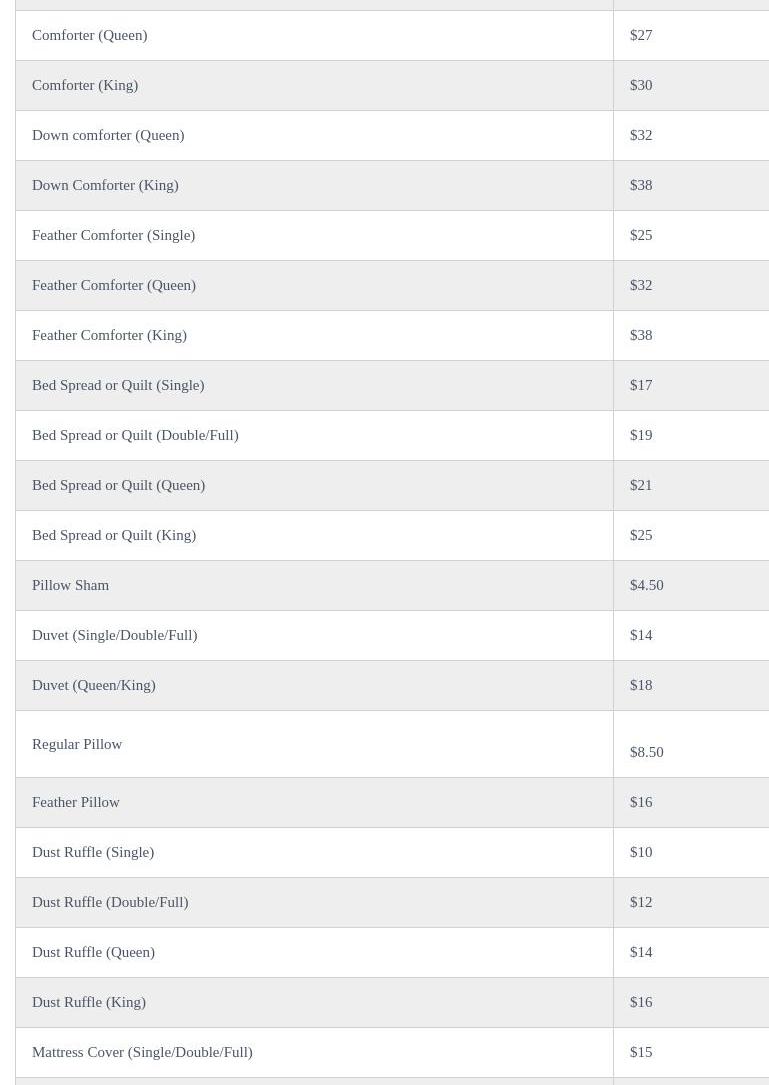Select the Duvet (Single/Double/Full) item
This screenshot has width=769, height=1085.
(x=114, y=635)
